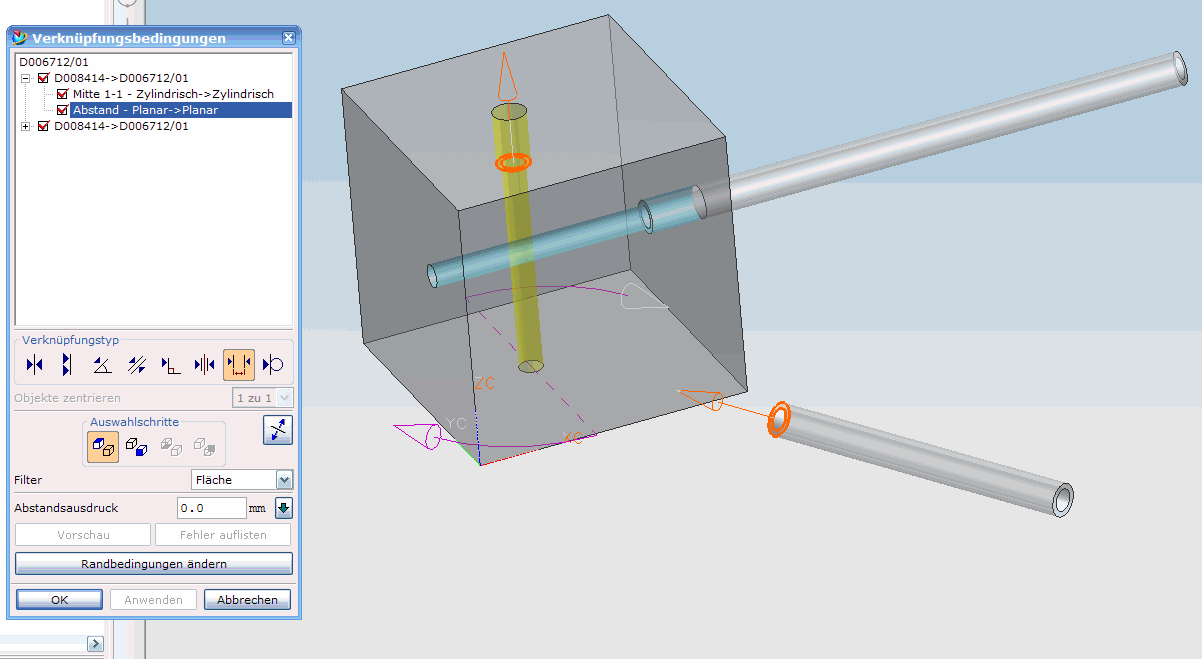Click the Anwenden button
The image size is (1202, 659).
tap(153, 600)
